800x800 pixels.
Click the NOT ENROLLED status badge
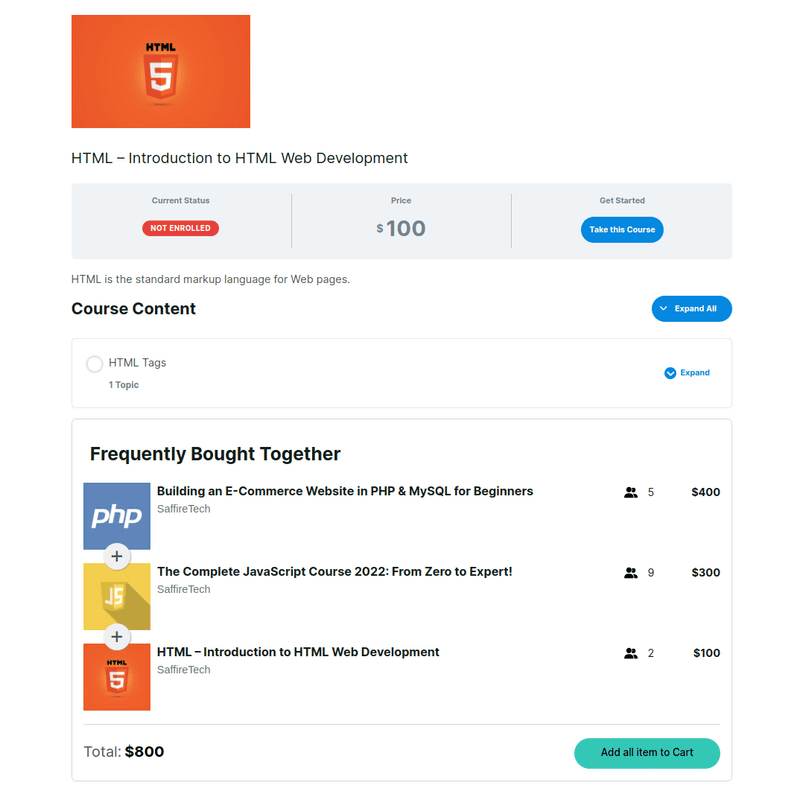[180, 228]
